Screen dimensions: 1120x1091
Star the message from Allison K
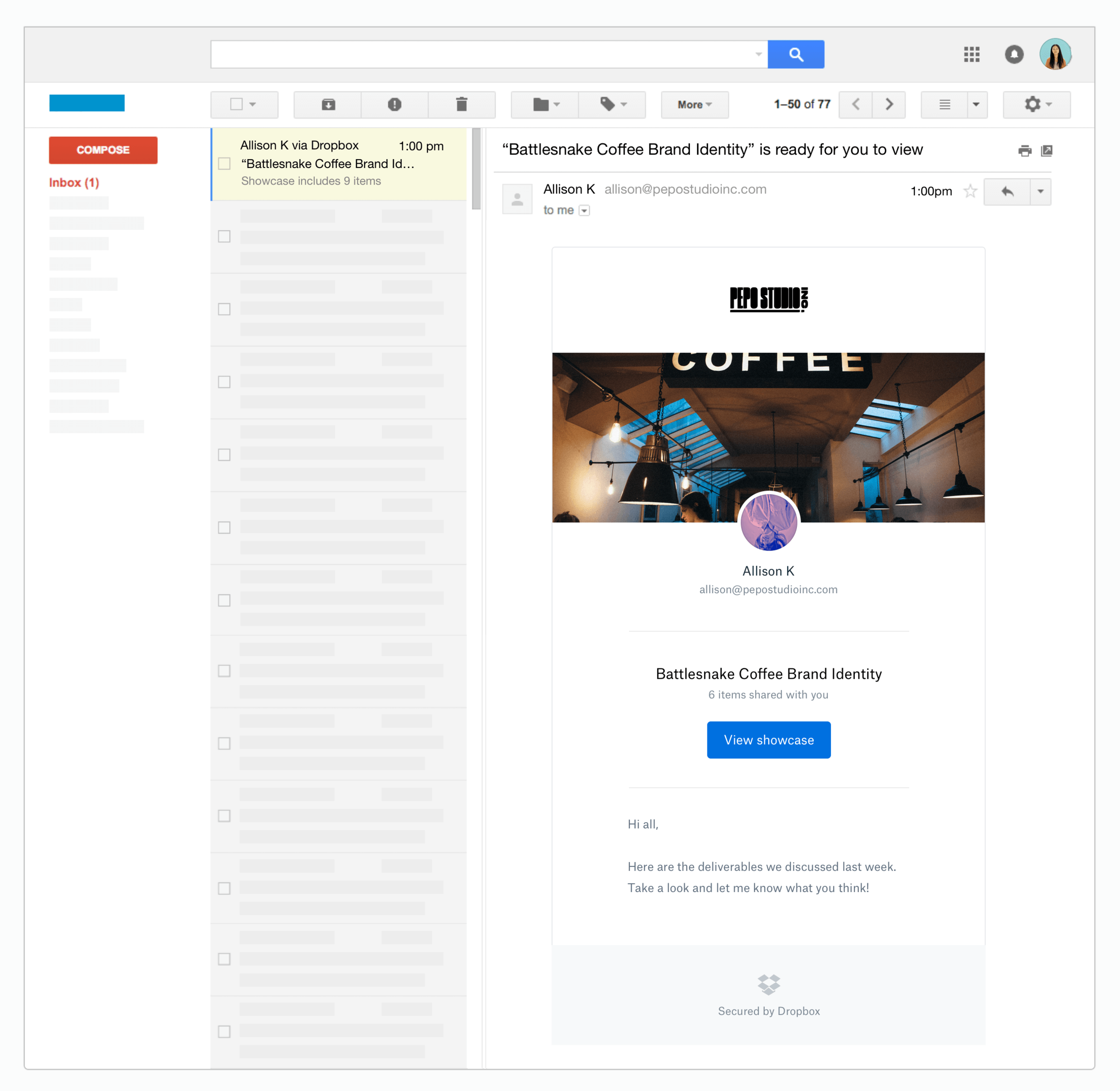pos(970,191)
